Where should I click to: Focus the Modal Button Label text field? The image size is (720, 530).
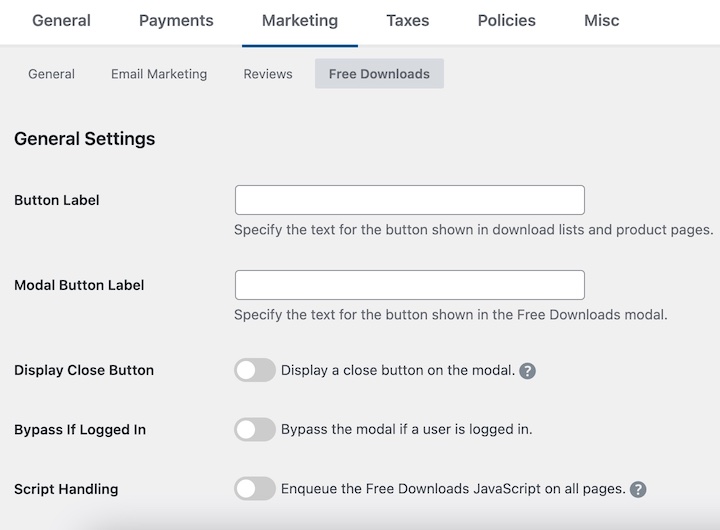tap(410, 285)
